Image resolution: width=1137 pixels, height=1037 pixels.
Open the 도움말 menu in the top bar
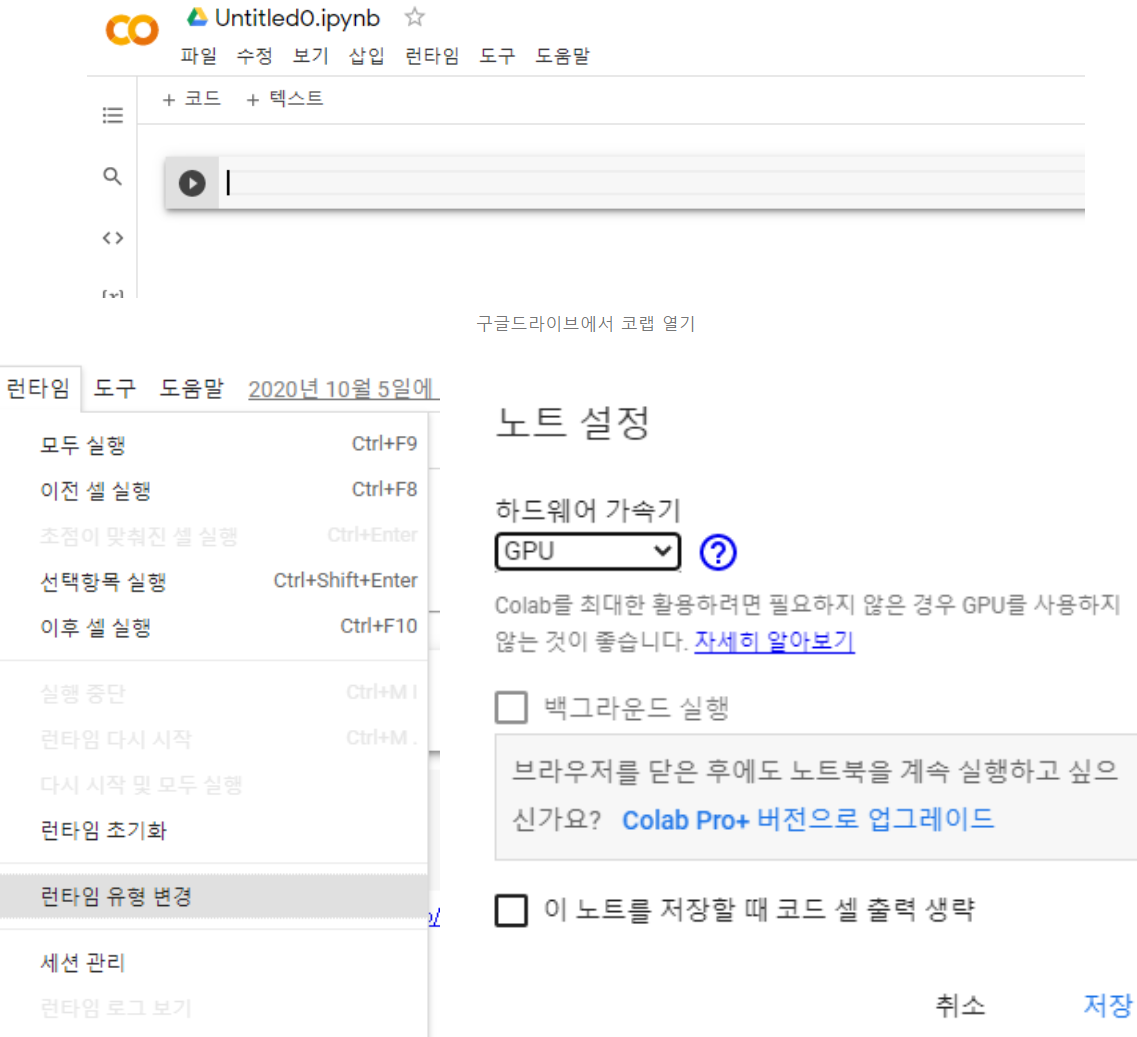[x=563, y=56]
